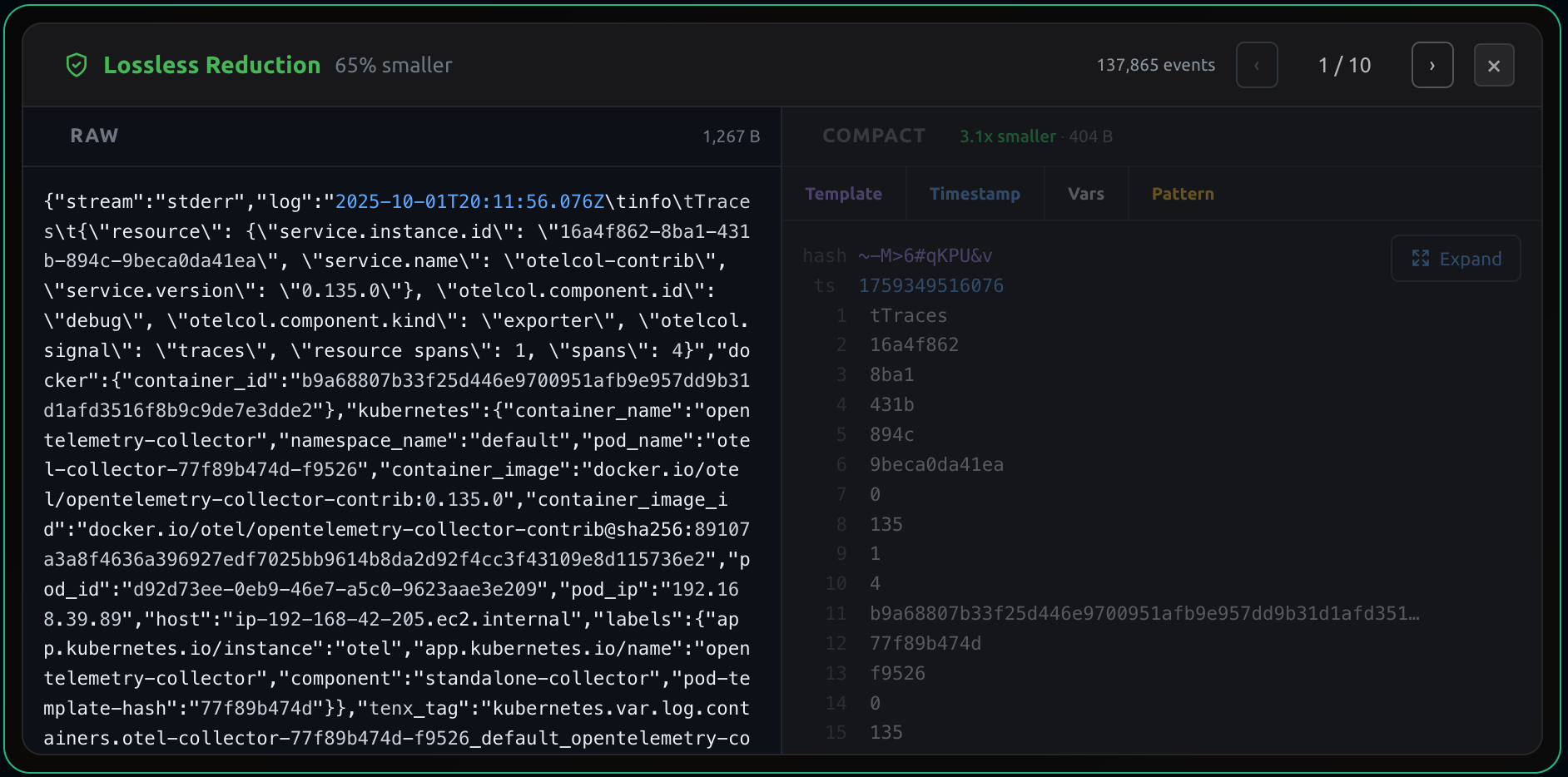The width and height of the screenshot is (1568, 777).
Task: Click the COMPACT panel header label
Action: [873, 136]
